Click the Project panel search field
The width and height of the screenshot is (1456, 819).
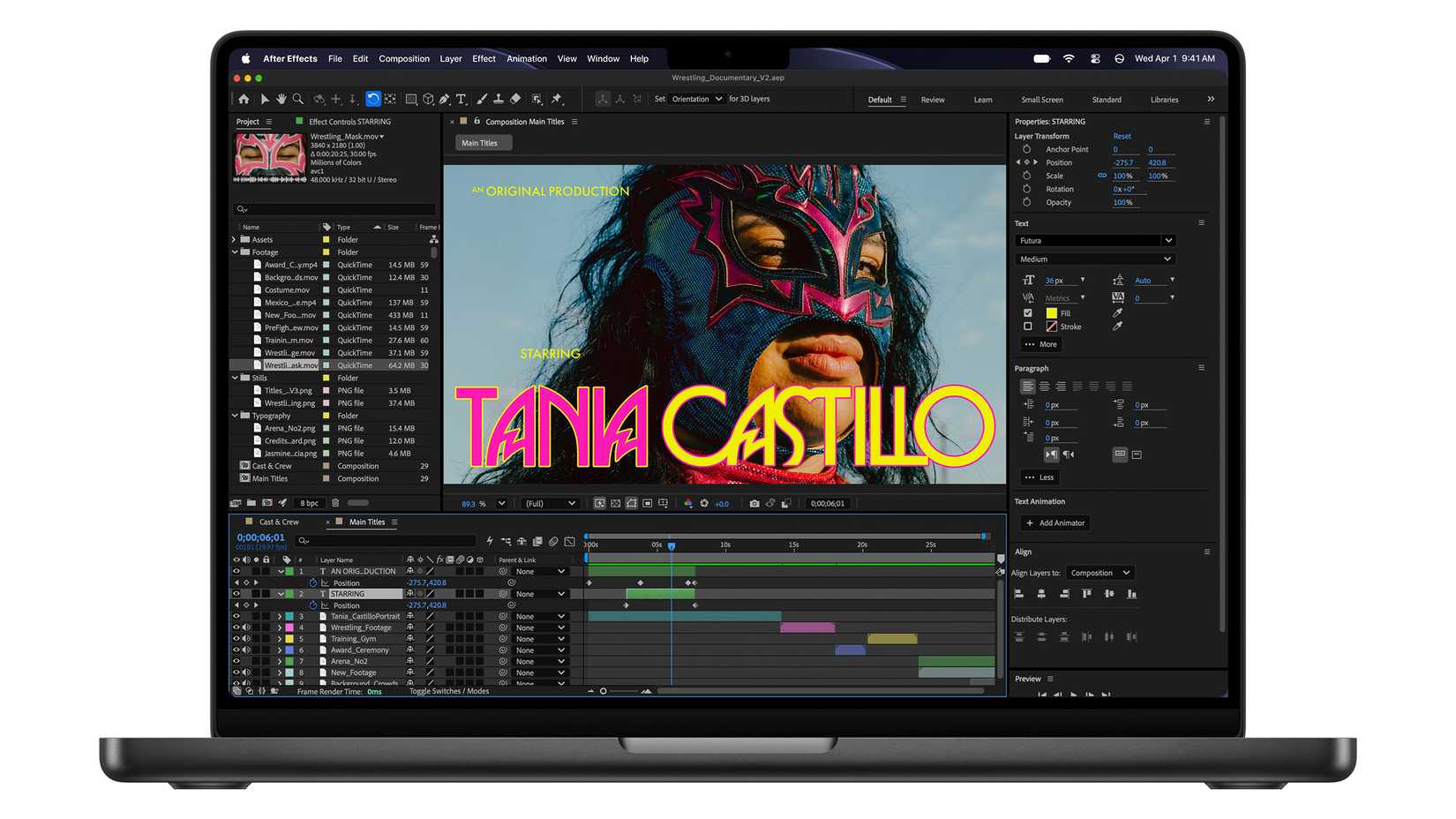coord(335,209)
